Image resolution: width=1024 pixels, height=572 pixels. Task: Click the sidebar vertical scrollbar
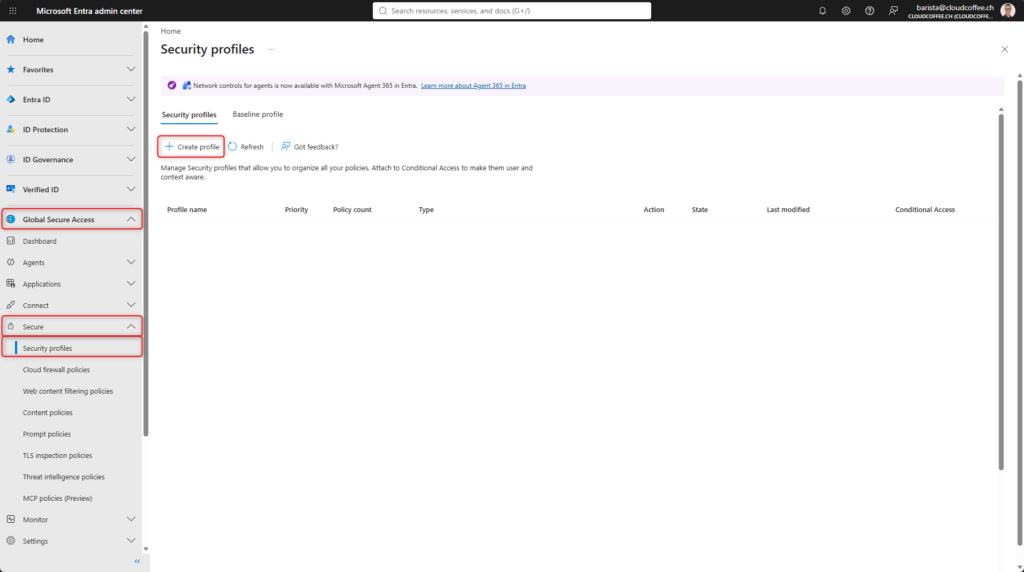click(146, 232)
